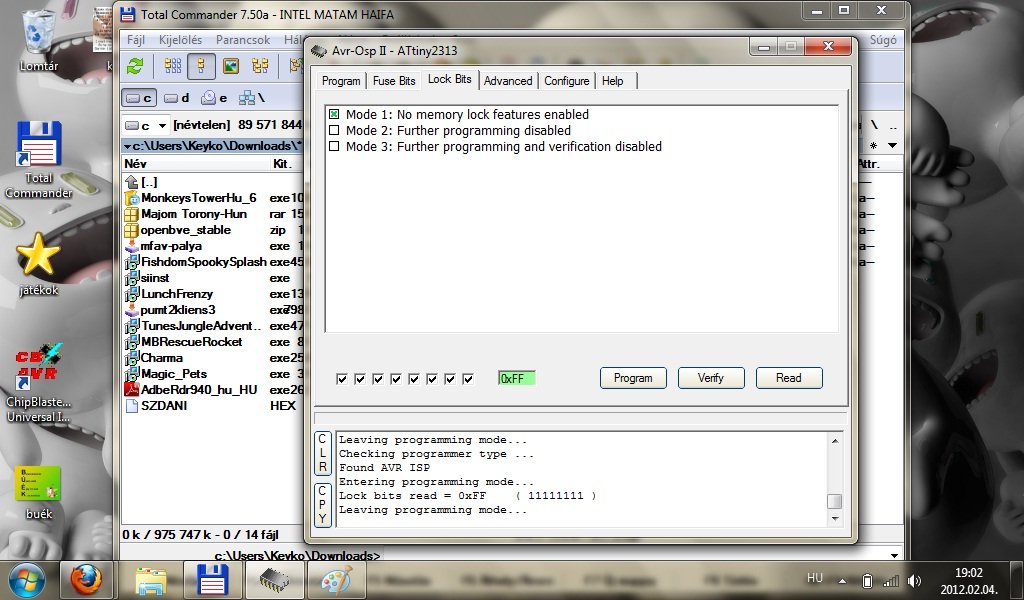Screen dimensions: 1024x600
Task: Show the directory tree view icon
Action: coord(260,66)
